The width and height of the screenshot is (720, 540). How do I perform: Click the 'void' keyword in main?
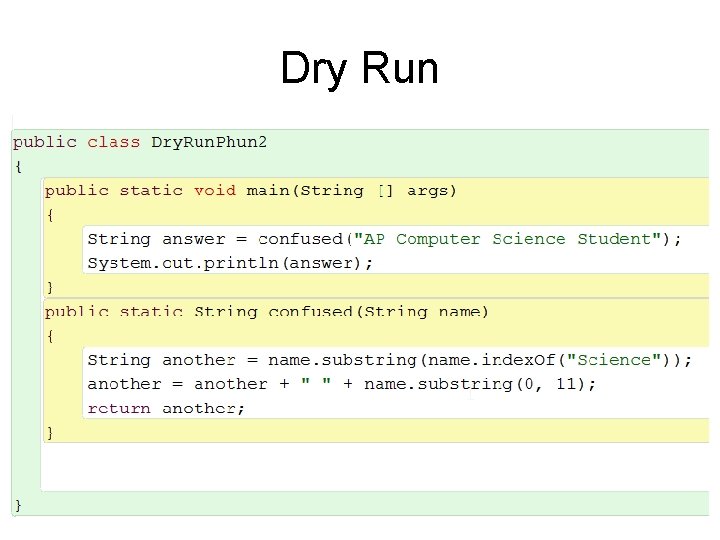(215, 190)
